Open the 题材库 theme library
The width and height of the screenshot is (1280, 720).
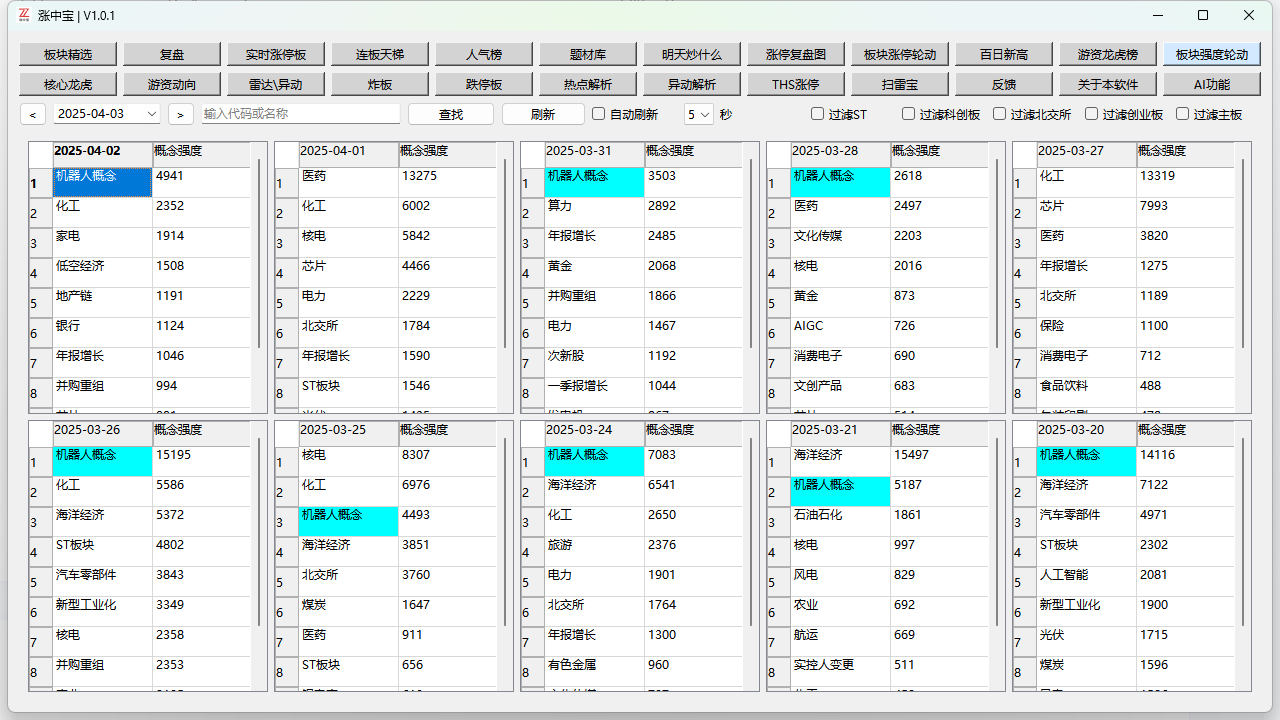tap(587, 53)
